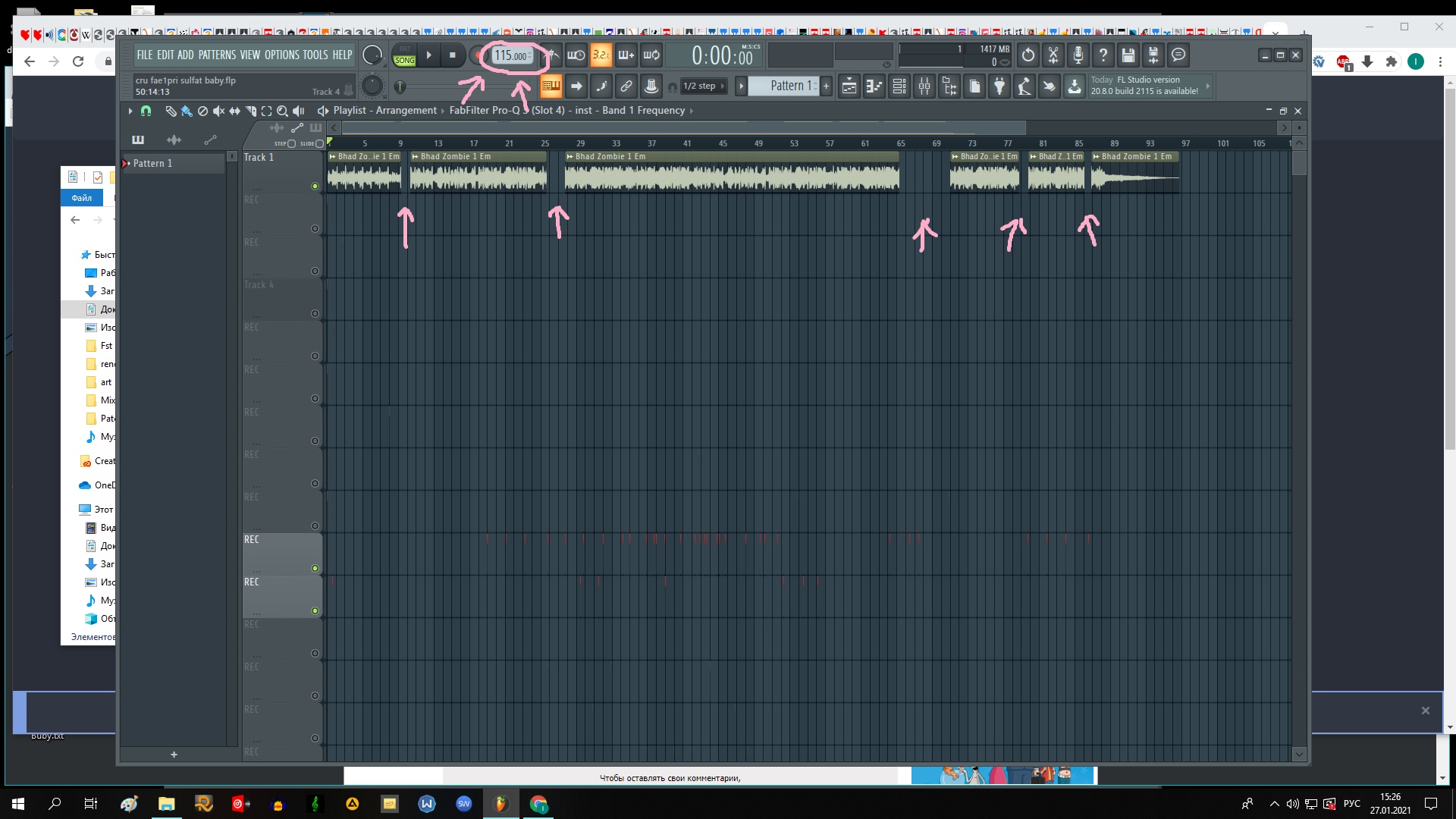Click FL Studio version update notification
The width and height of the screenshot is (1456, 819).
[x=1145, y=85]
